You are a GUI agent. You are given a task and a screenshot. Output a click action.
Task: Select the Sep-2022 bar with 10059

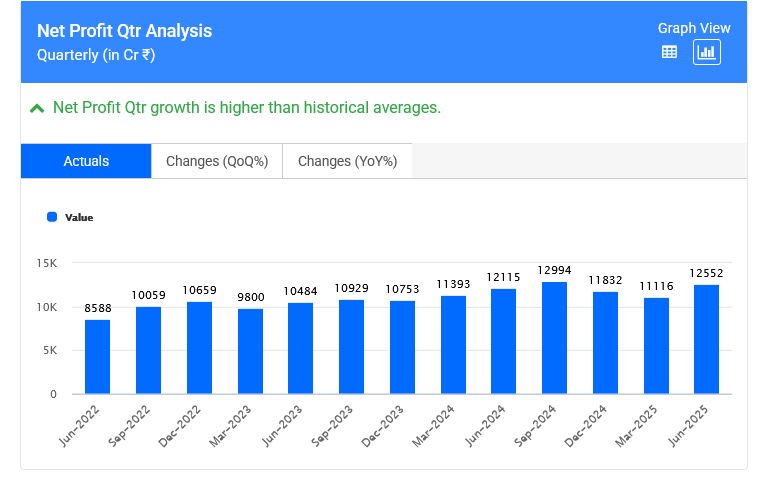[148, 350]
